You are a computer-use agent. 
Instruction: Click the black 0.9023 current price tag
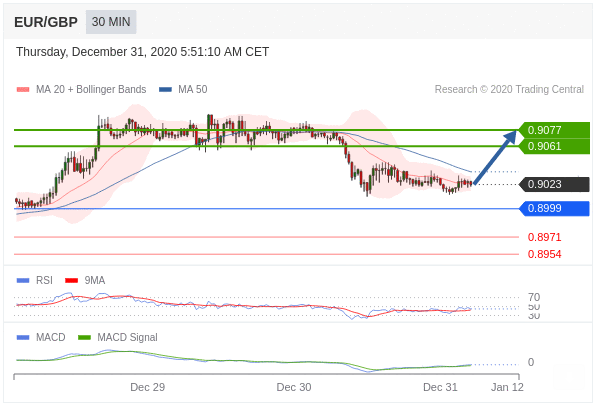click(x=554, y=184)
